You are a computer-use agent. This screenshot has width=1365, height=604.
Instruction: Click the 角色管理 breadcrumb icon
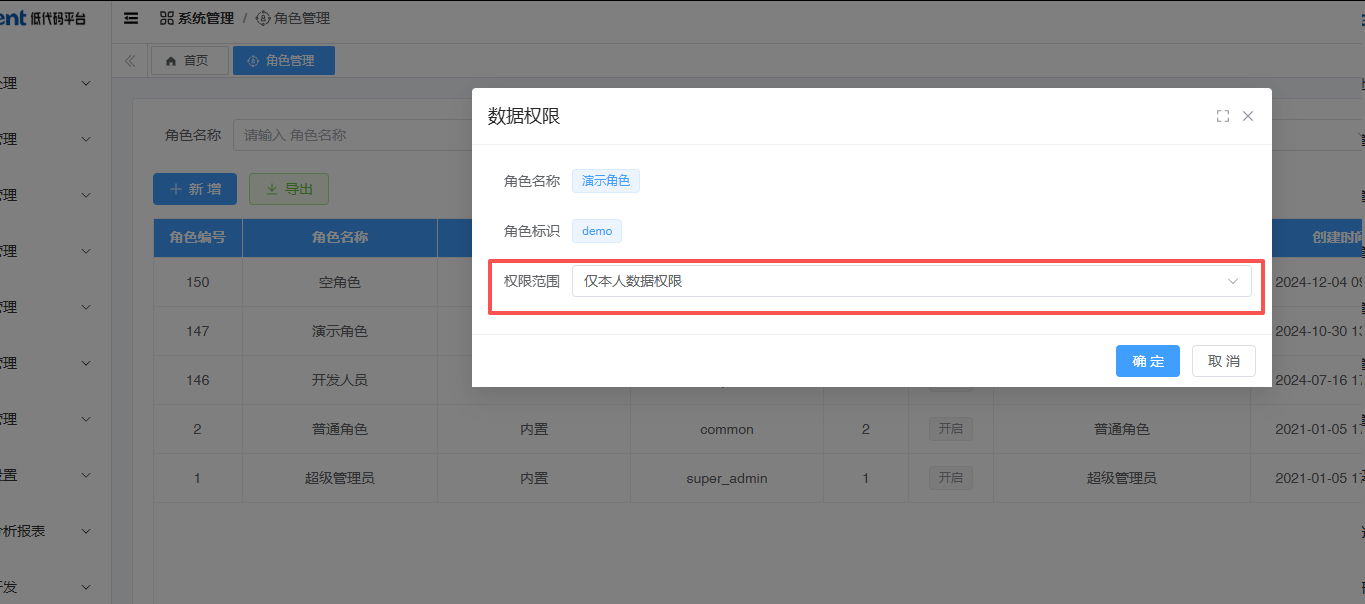(x=263, y=18)
